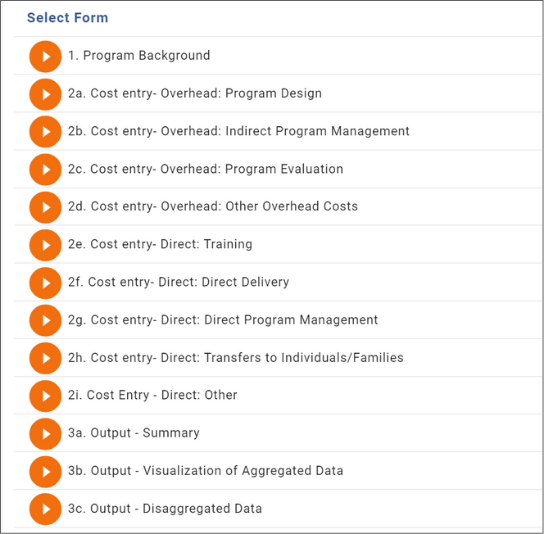Click the 'Select Form' heading
This screenshot has width=544, height=534.
point(68,18)
